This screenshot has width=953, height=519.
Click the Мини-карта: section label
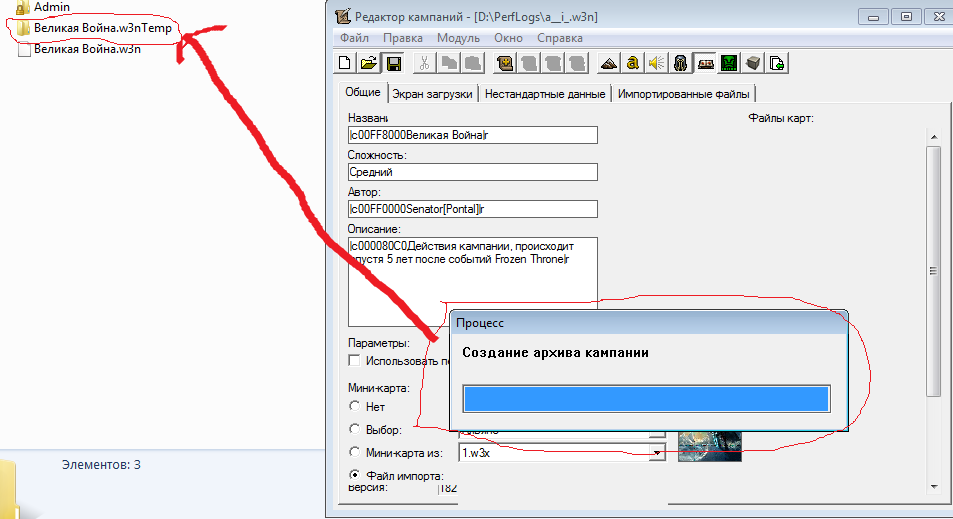(x=379, y=388)
